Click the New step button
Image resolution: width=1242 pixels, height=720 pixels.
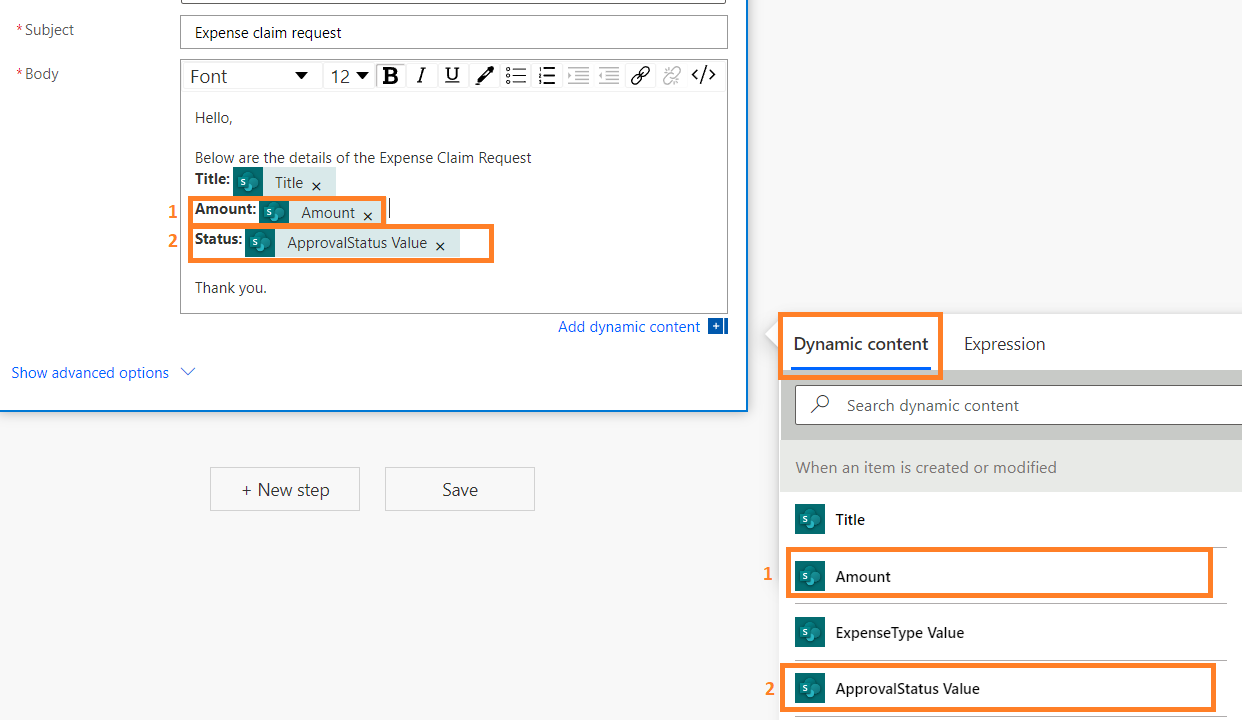tap(285, 490)
